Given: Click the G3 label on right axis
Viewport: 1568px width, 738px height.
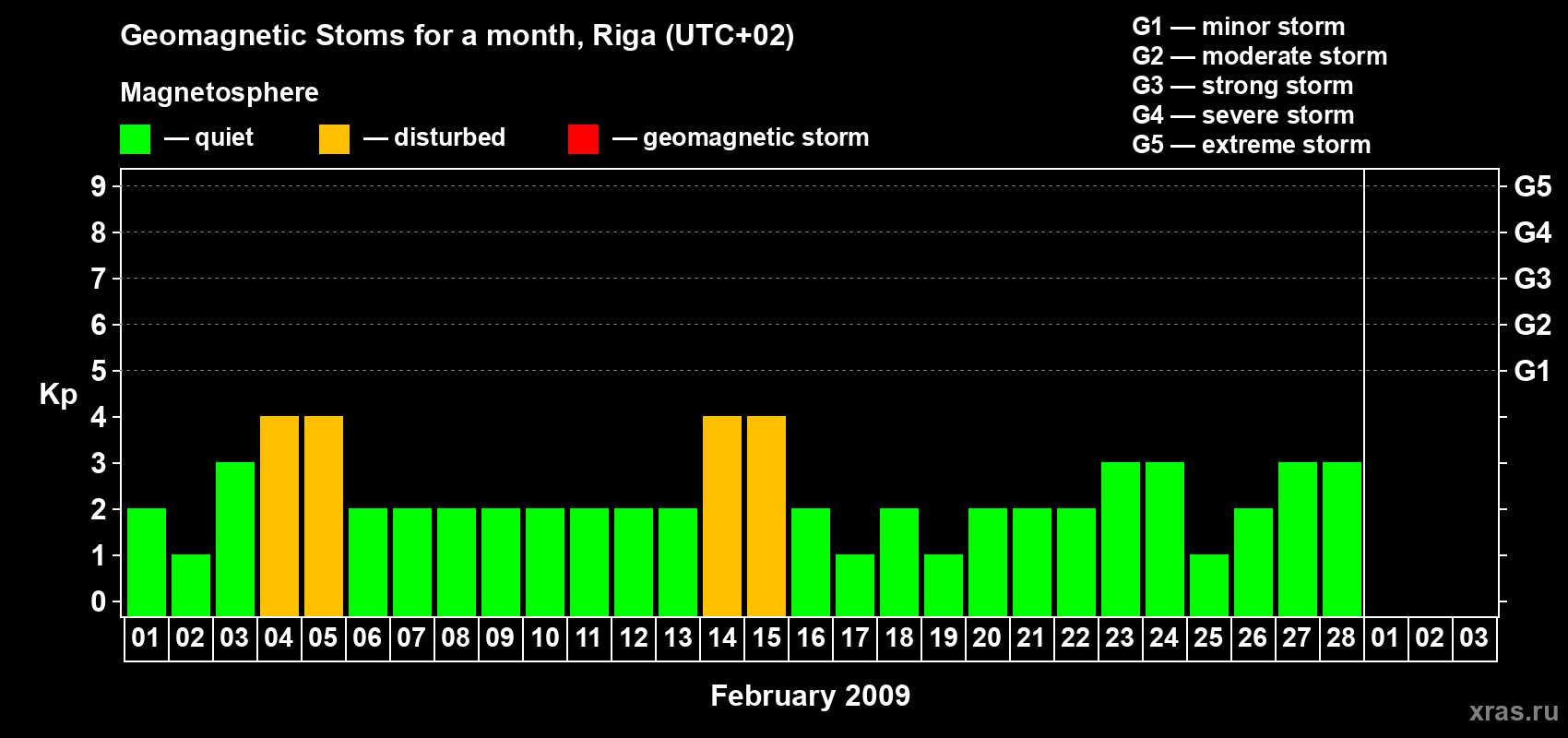Looking at the screenshot, I should (1533, 279).
